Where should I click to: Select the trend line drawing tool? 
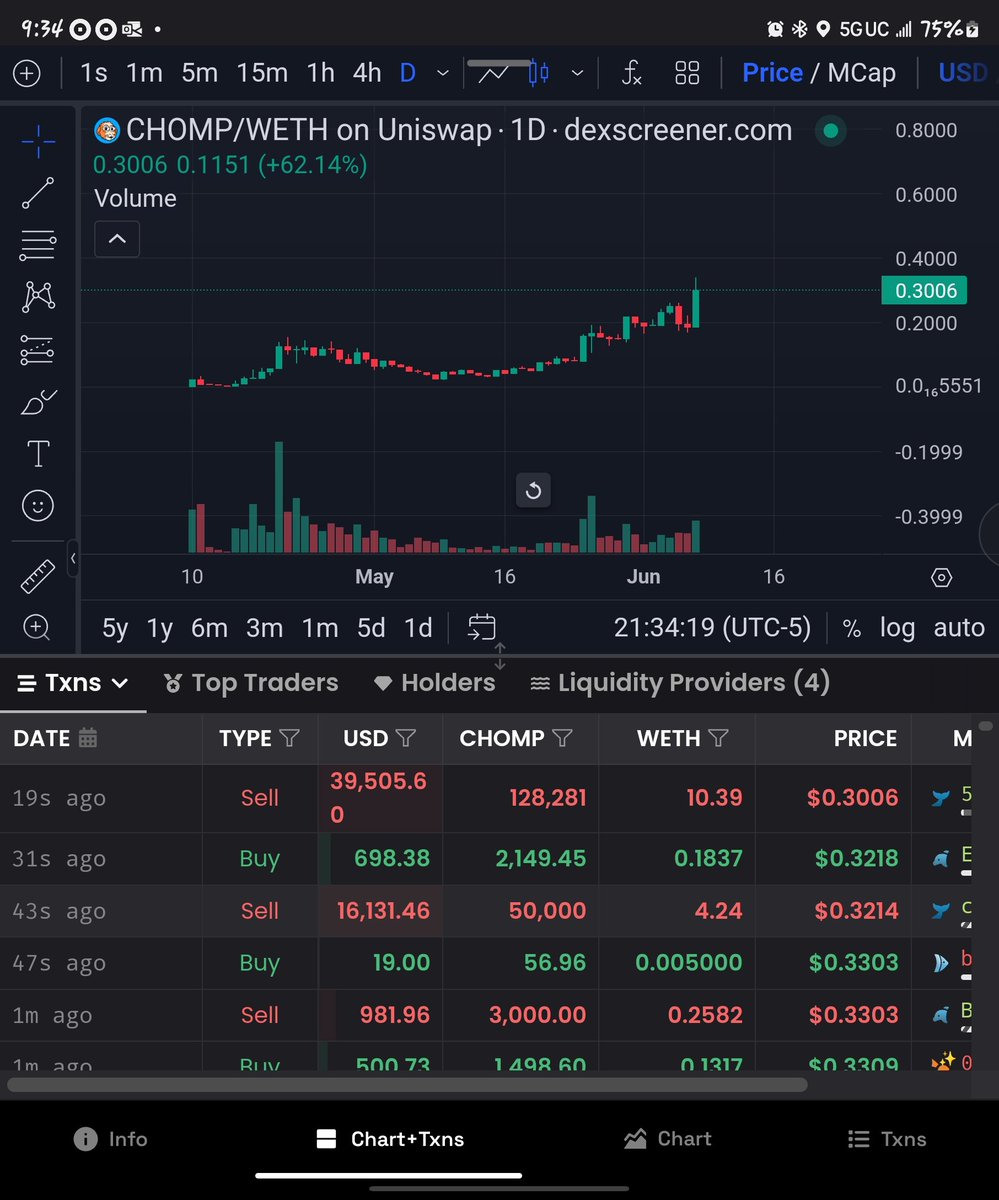pyautogui.click(x=37, y=192)
